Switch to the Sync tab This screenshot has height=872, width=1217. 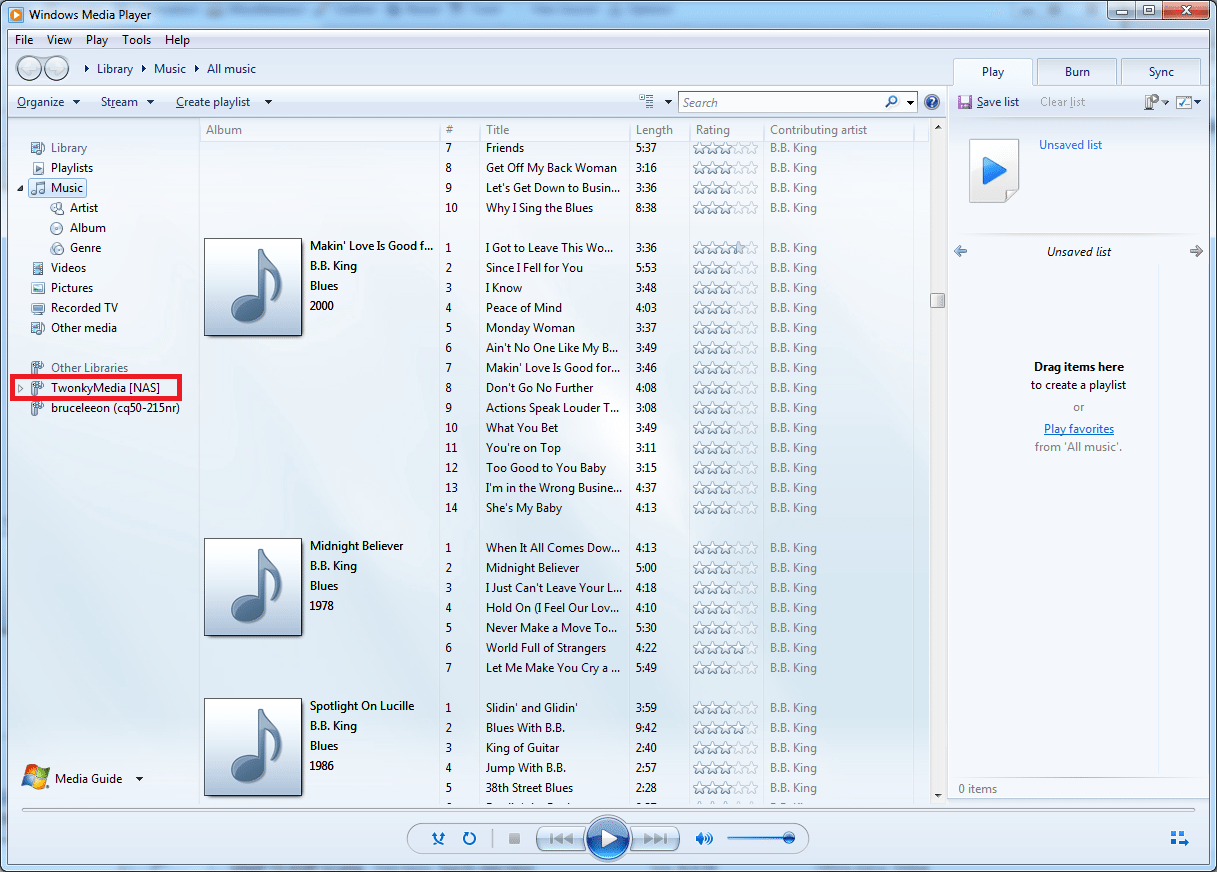tap(1161, 72)
